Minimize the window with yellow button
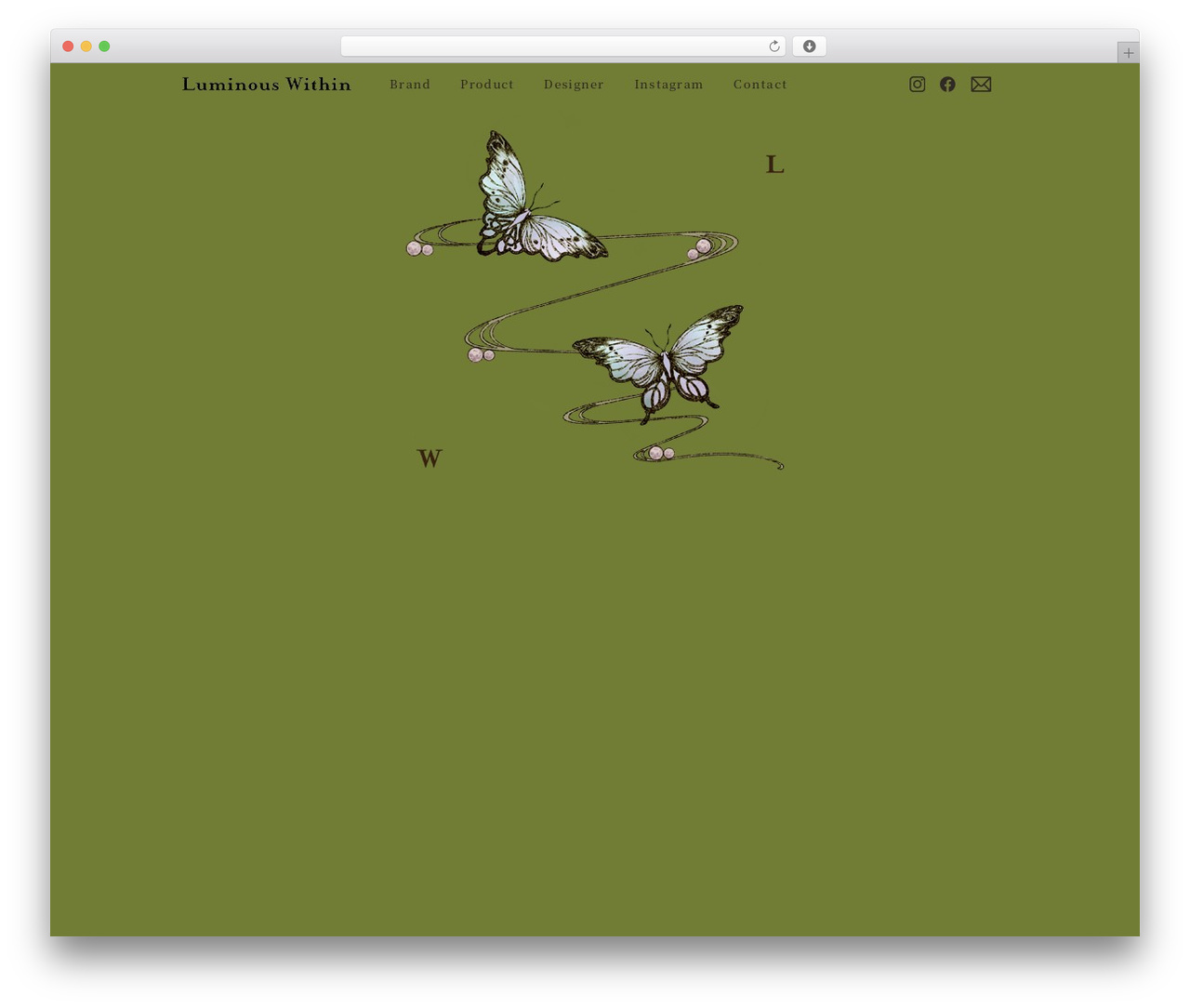Image resolution: width=1190 pixels, height=1008 pixels. [x=86, y=46]
